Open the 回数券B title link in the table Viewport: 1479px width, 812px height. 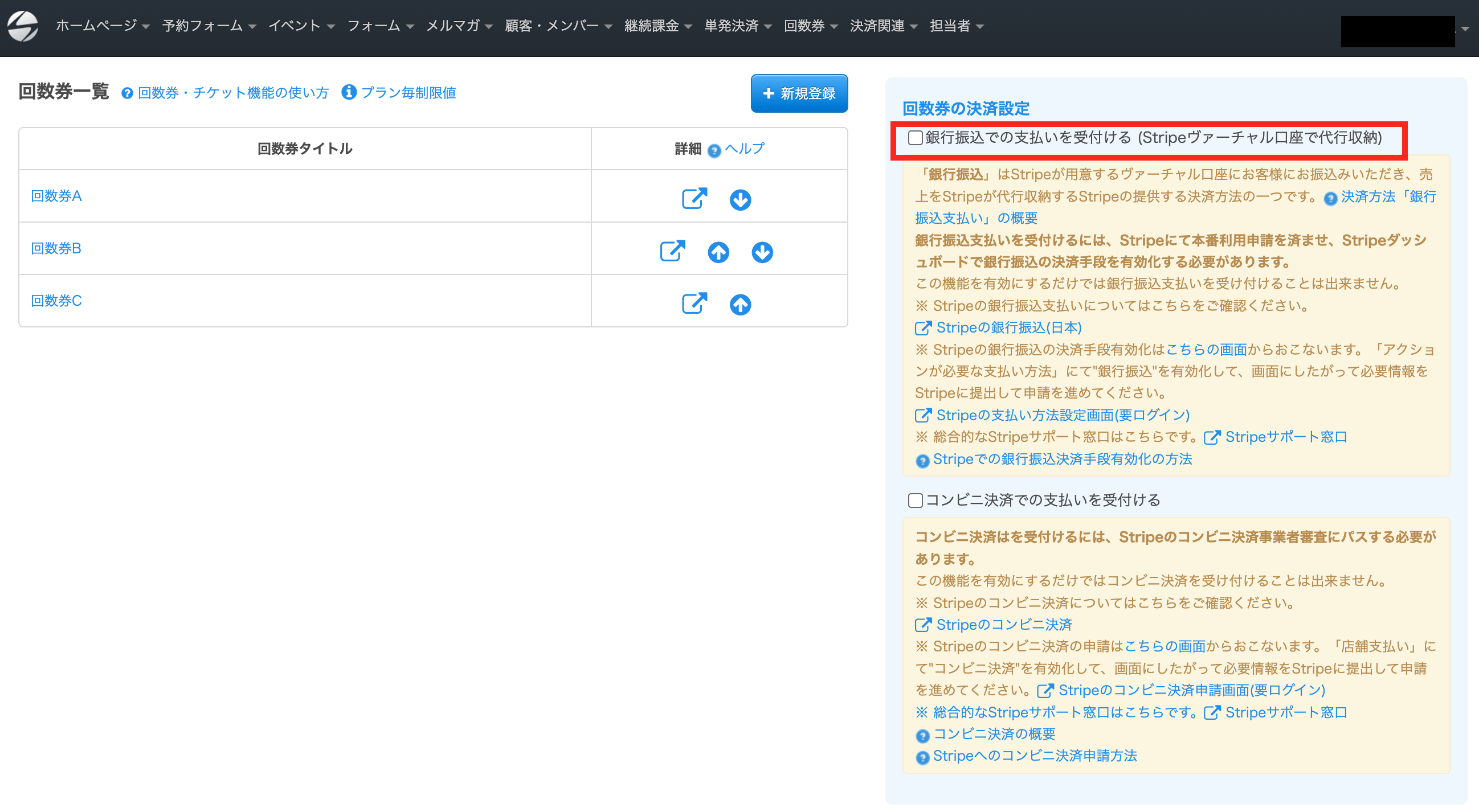[55, 248]
